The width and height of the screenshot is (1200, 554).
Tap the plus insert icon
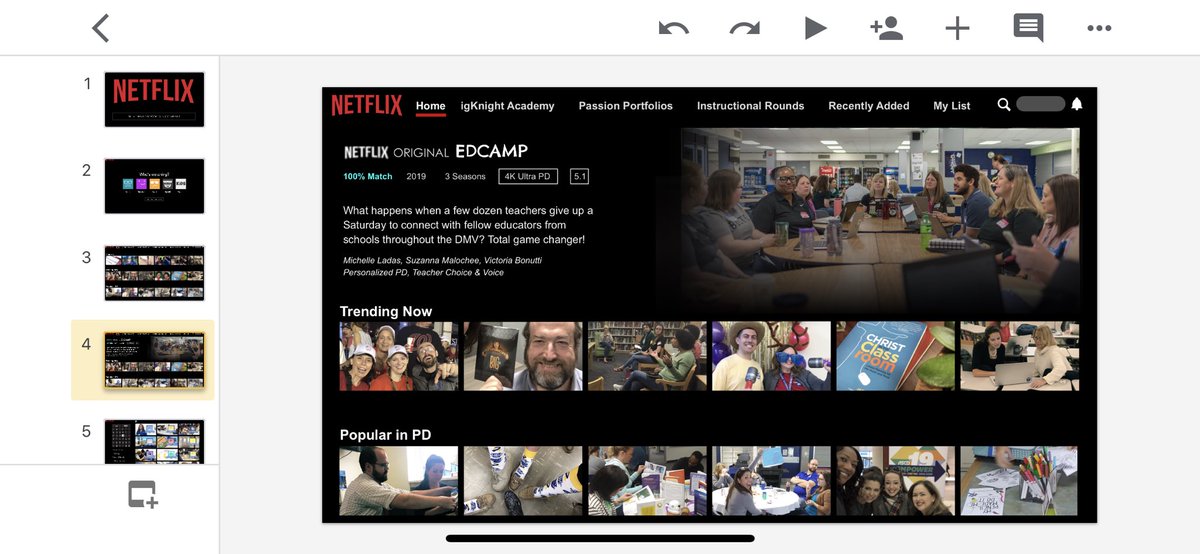(957, 28)
